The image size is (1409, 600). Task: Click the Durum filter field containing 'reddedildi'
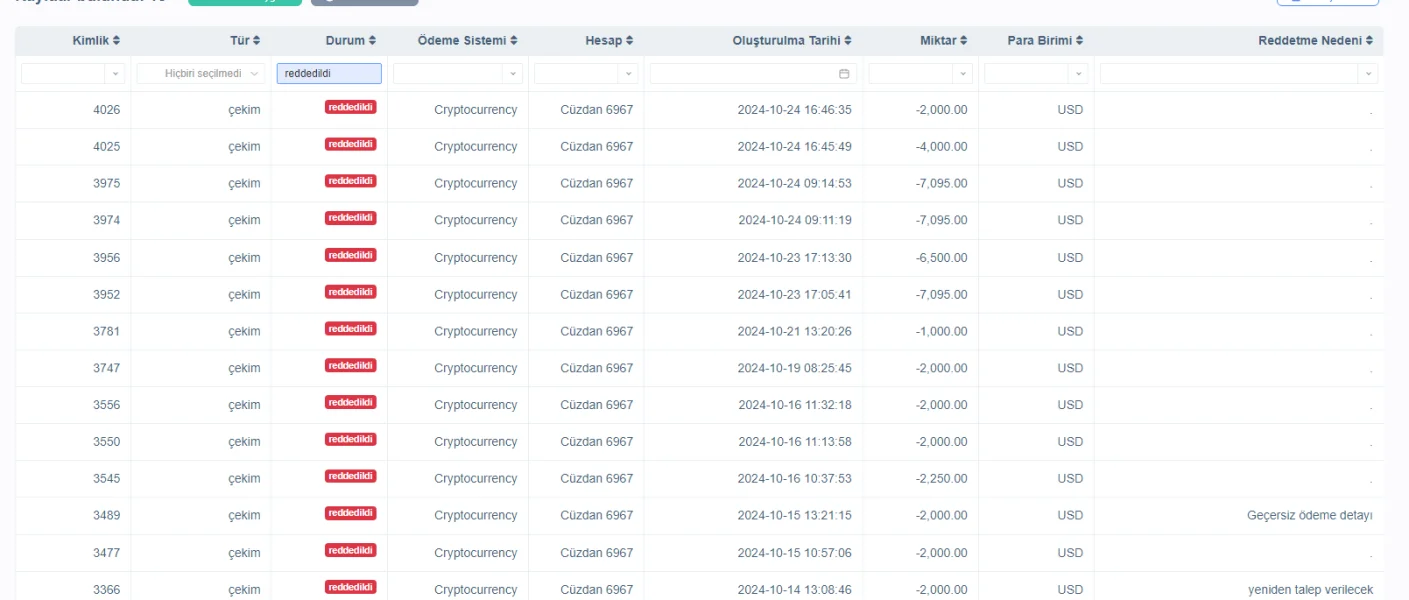[x=328, y=73]
